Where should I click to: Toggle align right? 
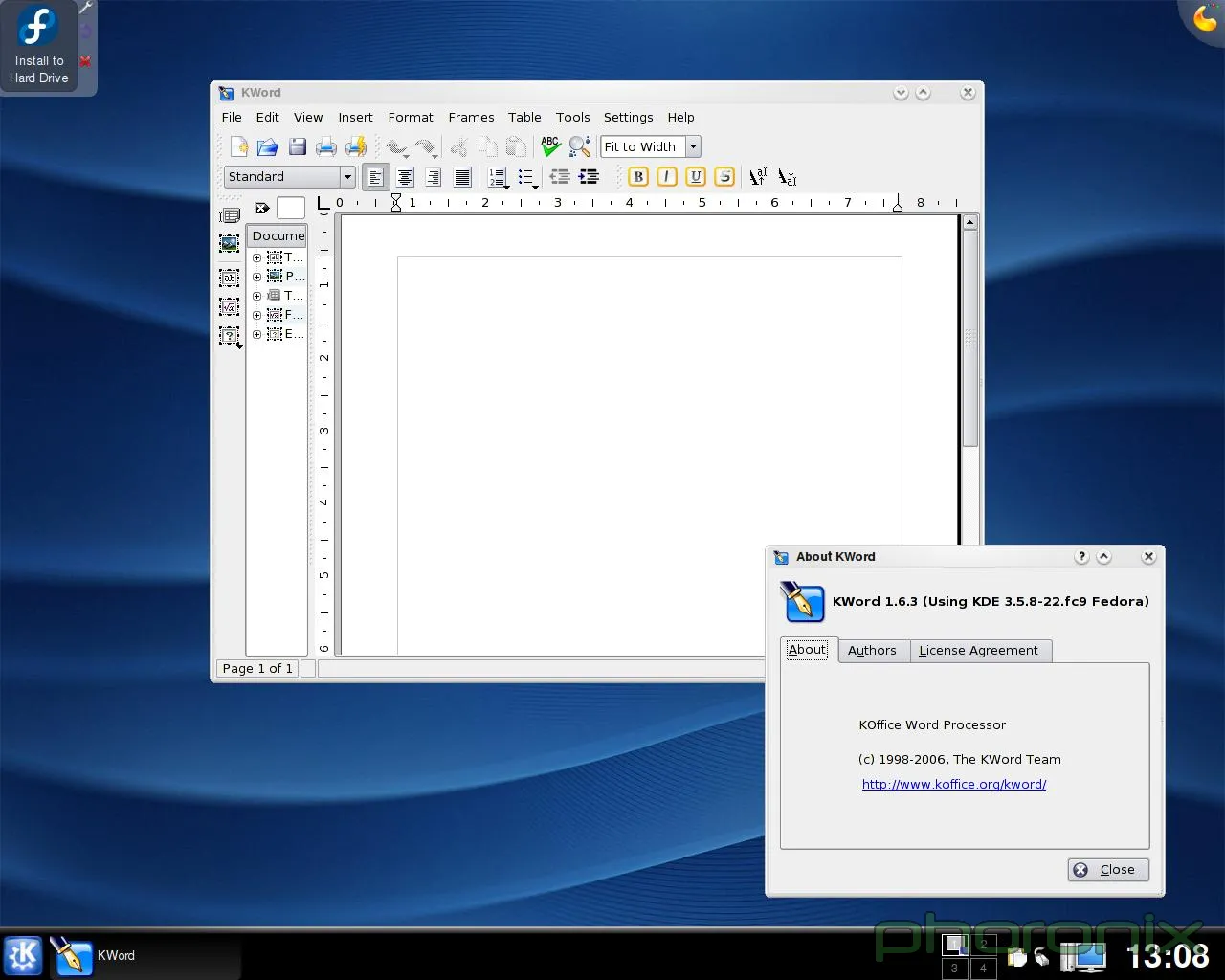tap(434, 177)
